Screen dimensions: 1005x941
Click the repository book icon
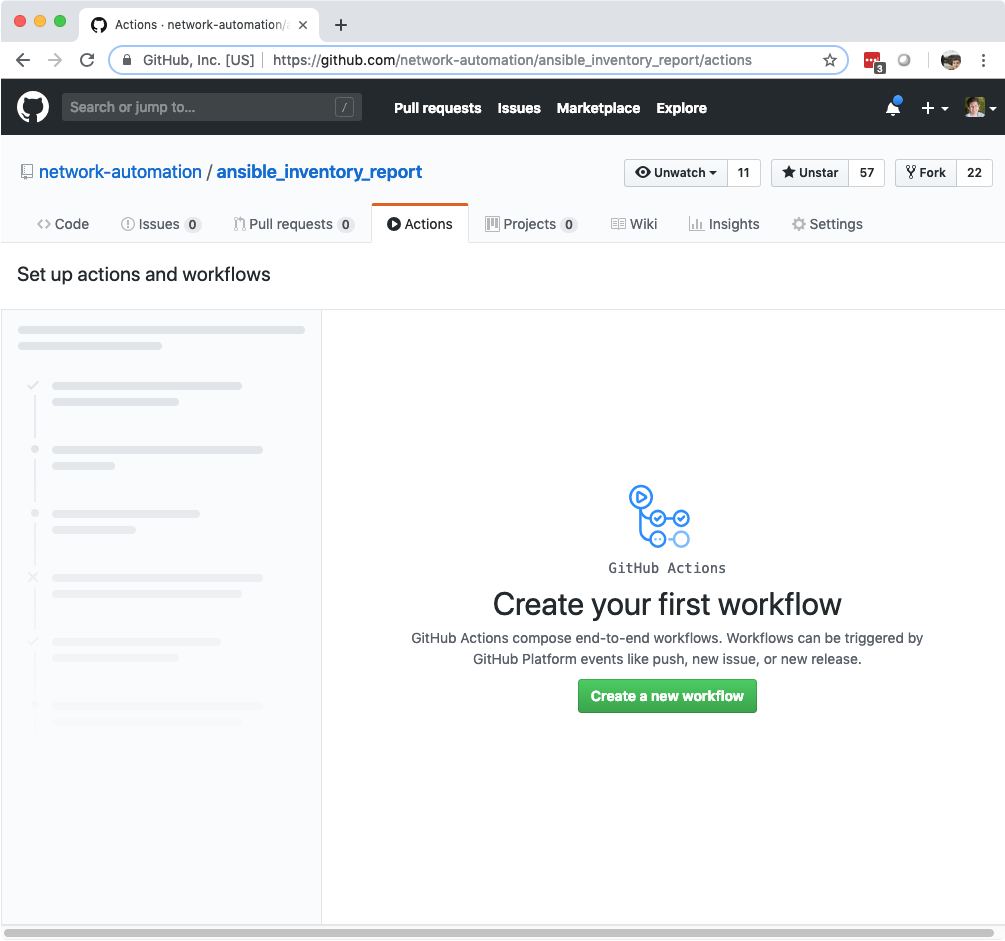tap(27, 172)
